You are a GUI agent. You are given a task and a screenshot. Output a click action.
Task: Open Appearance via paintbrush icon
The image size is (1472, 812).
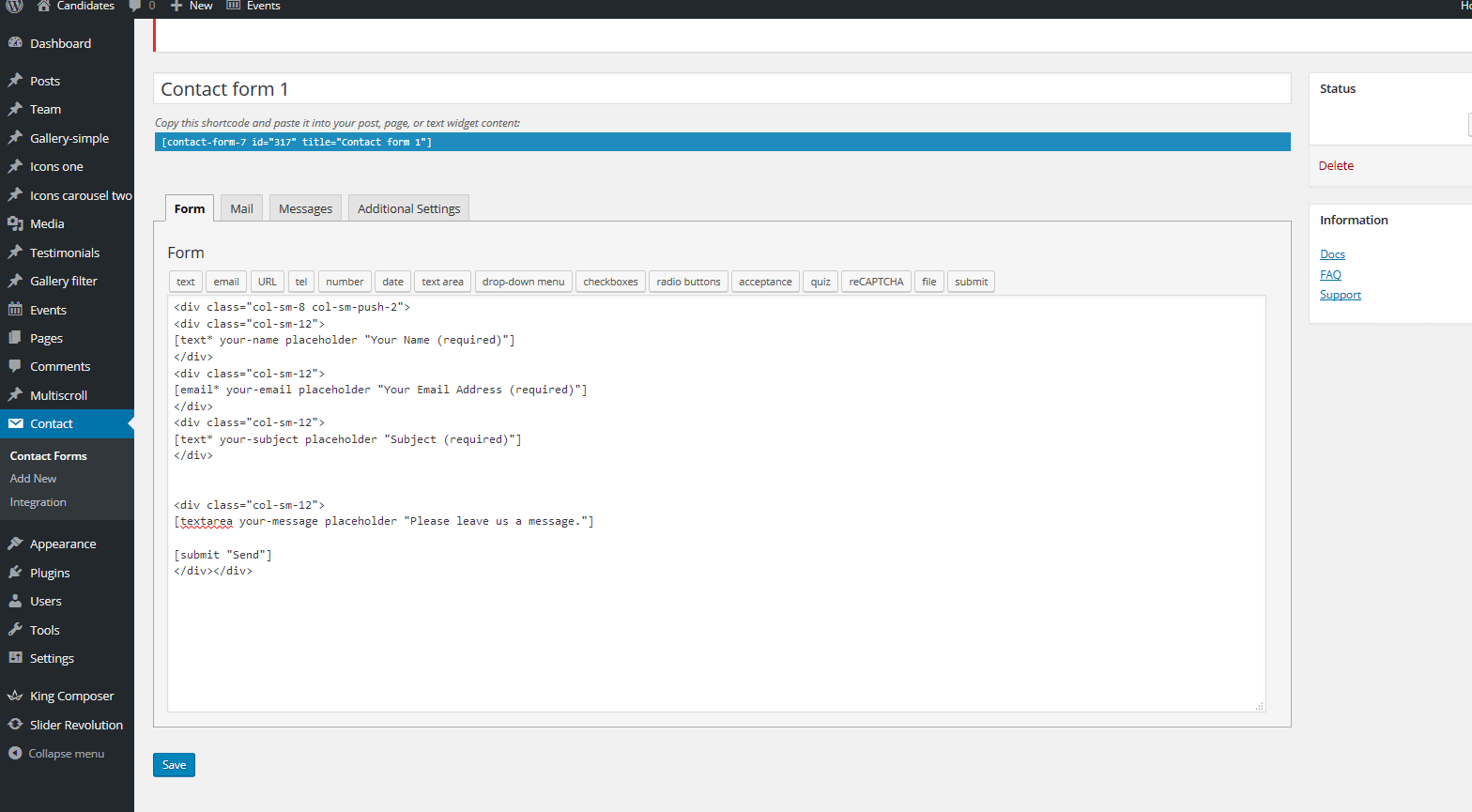click(15, 544)
